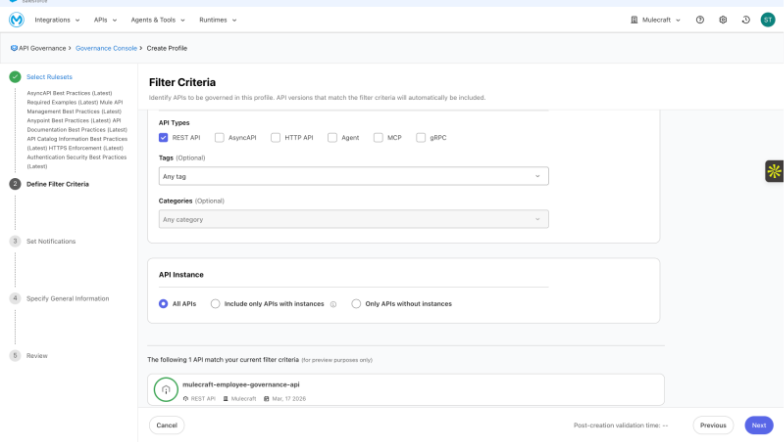
Task: Open the Mulecraft organization switcher
Action: pyautogui.click(x=656, y=19)
